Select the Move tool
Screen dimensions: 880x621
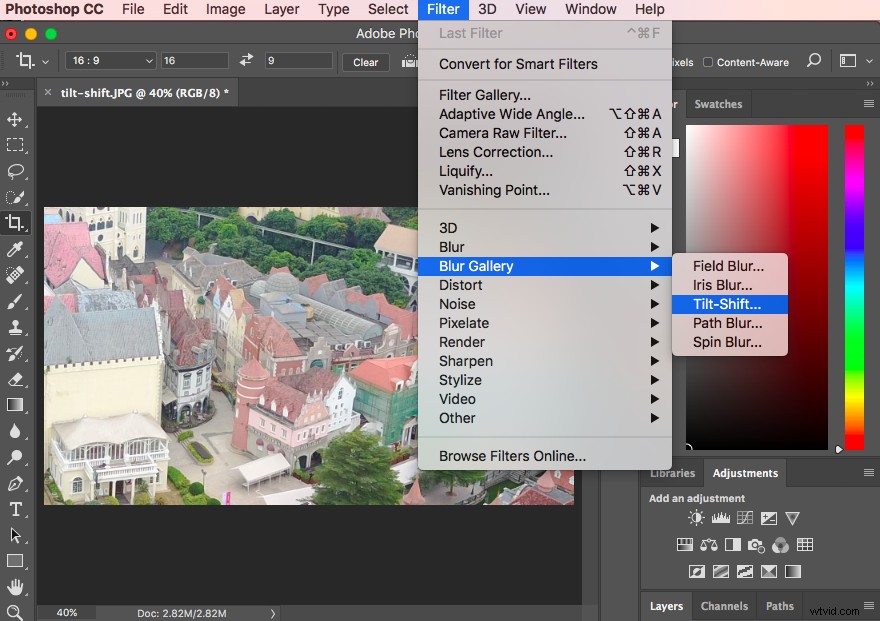tap(15, 120)
